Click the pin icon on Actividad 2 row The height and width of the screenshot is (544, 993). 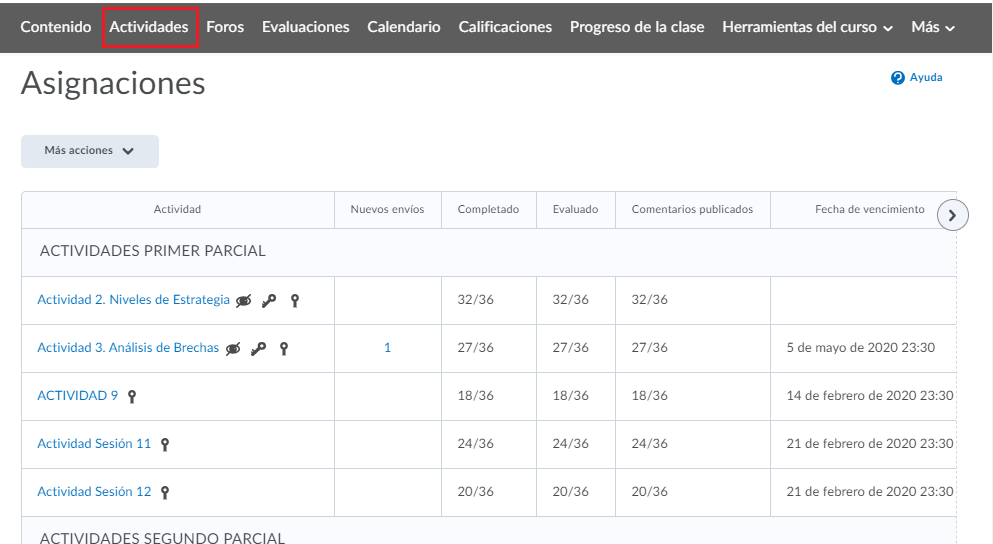pos(295,300)
